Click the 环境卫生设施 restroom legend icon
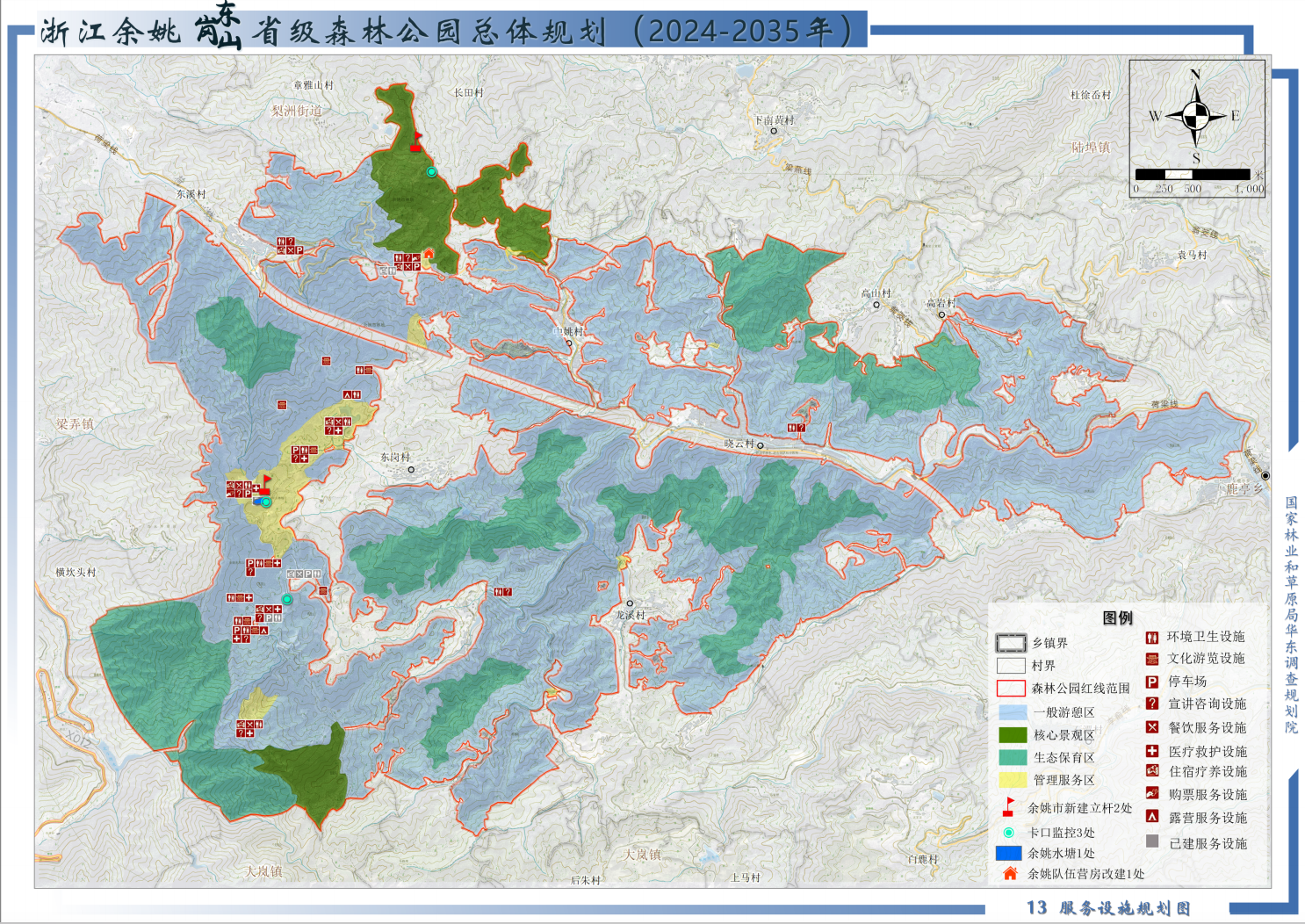This screenshot has width=1305, height=924. point(1152,637)
